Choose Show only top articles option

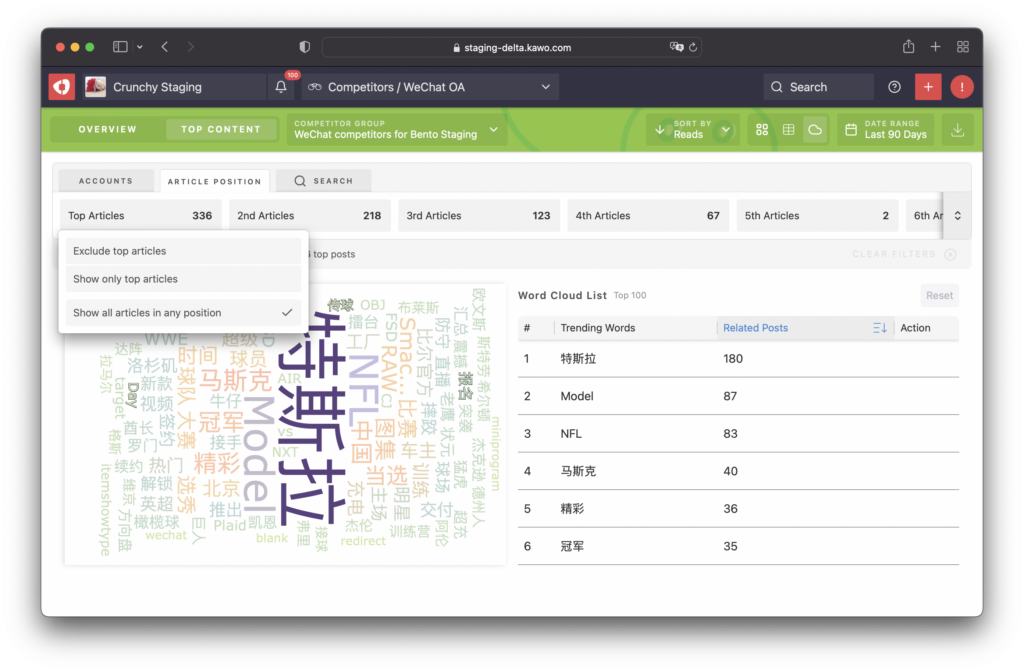point(183,279)
